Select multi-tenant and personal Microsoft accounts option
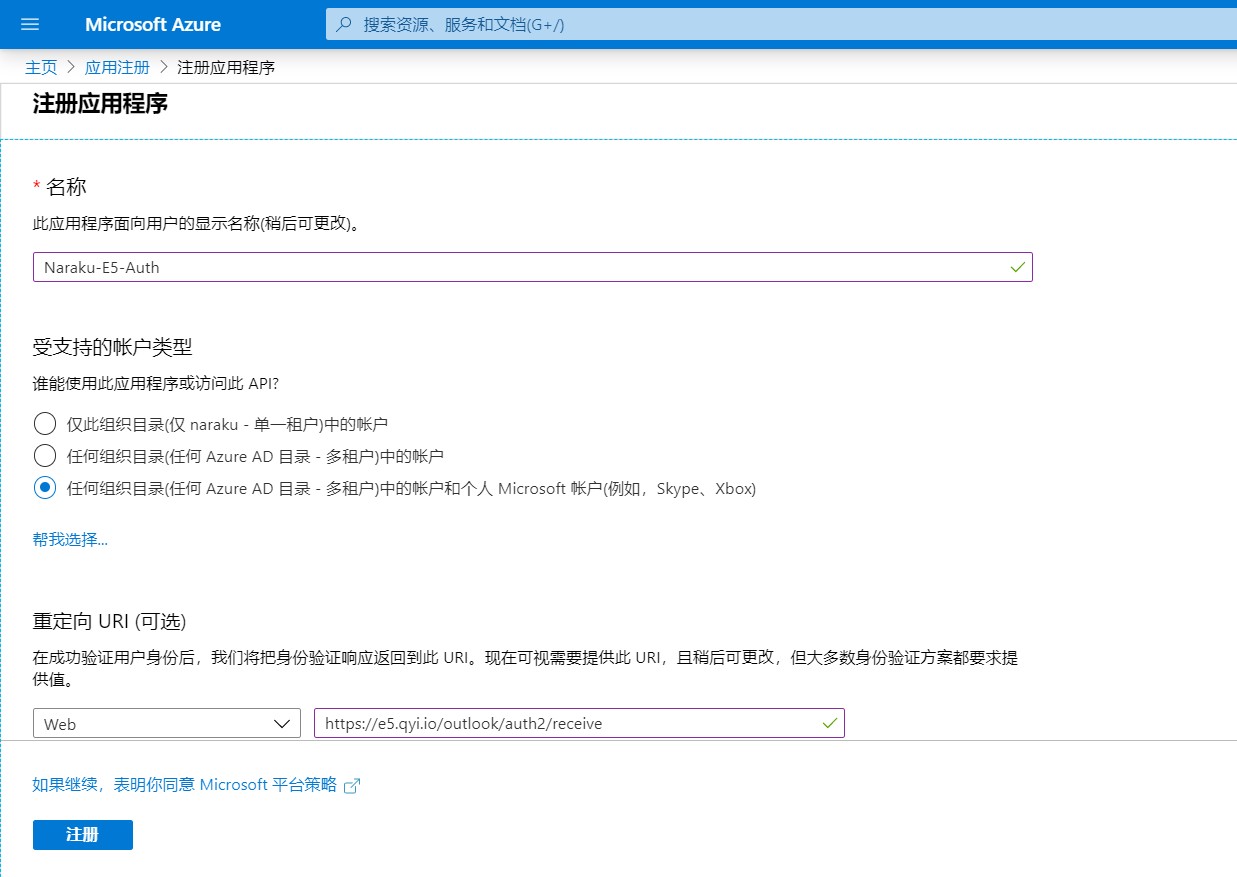This screenshot has height=877, width=1237. (44, 488)
